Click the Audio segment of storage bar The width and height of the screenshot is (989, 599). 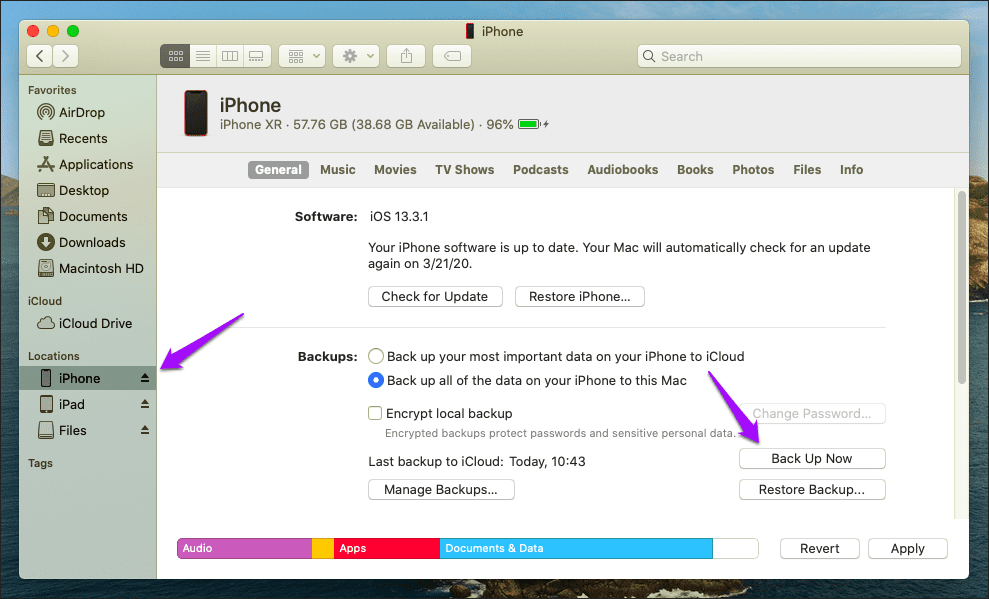[245, 549]
